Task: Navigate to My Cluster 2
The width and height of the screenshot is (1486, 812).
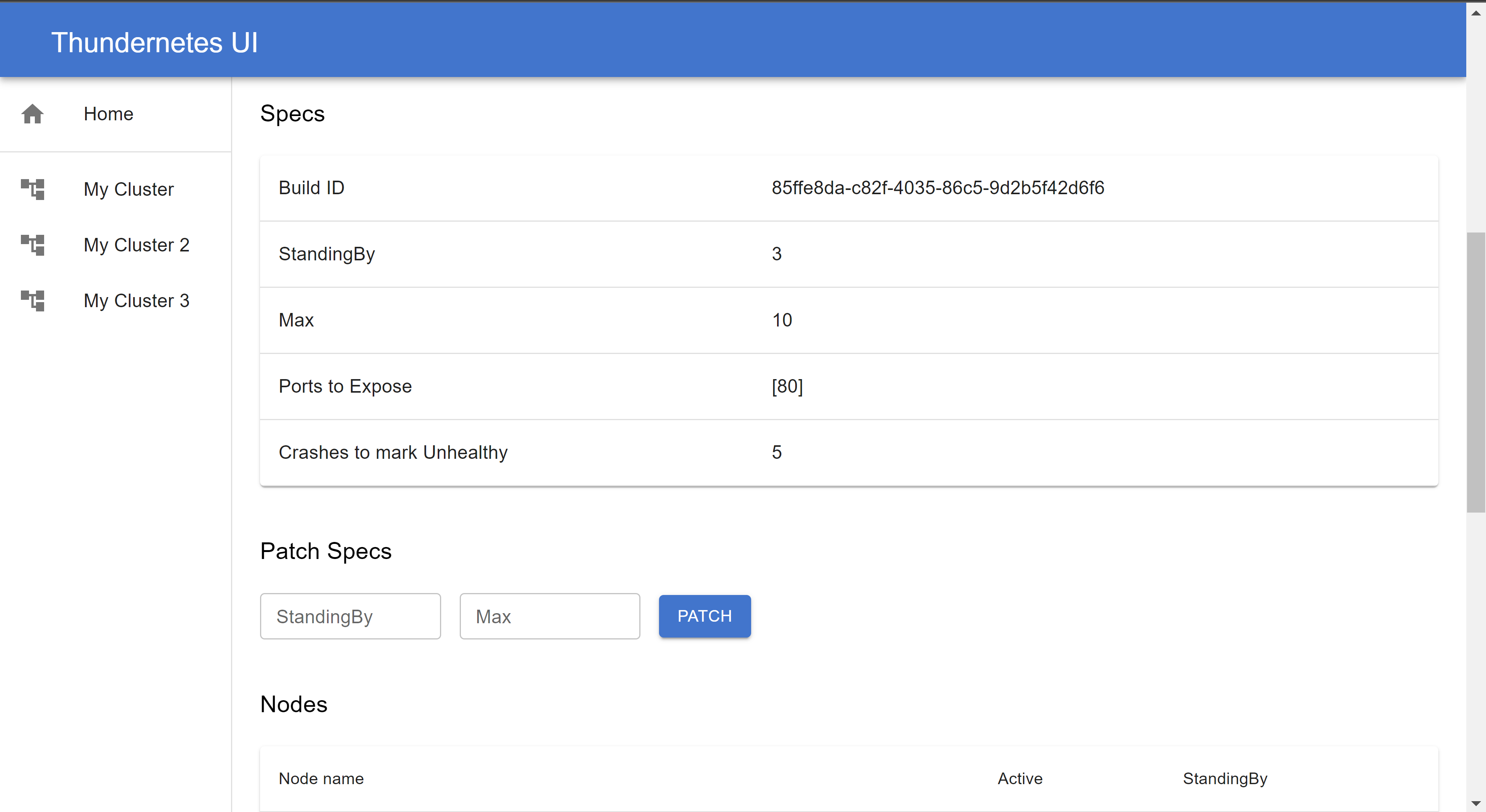Action: coord(136,245)
